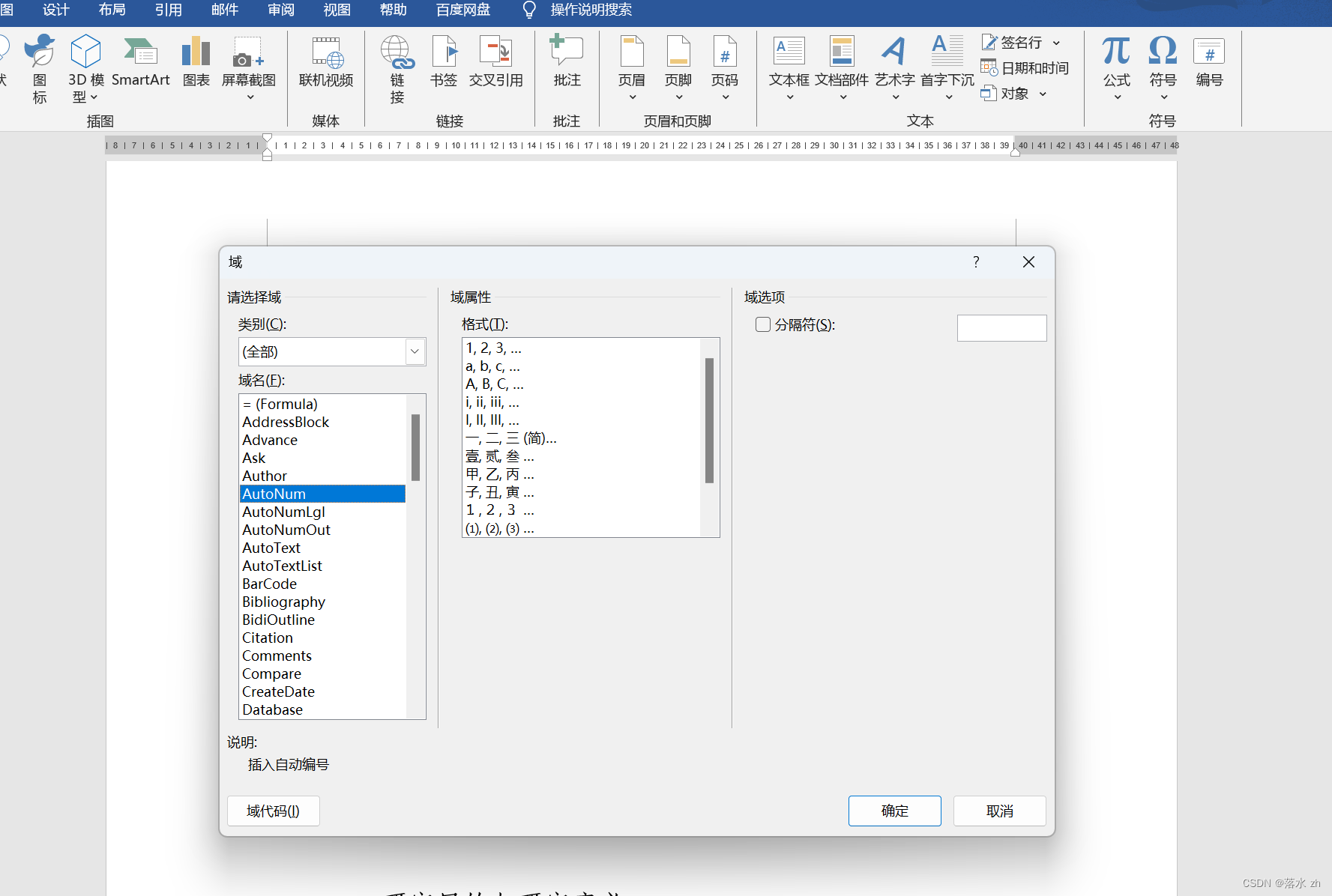
Task: Select the CreateDate field name
Action: [x=322, y=691]
